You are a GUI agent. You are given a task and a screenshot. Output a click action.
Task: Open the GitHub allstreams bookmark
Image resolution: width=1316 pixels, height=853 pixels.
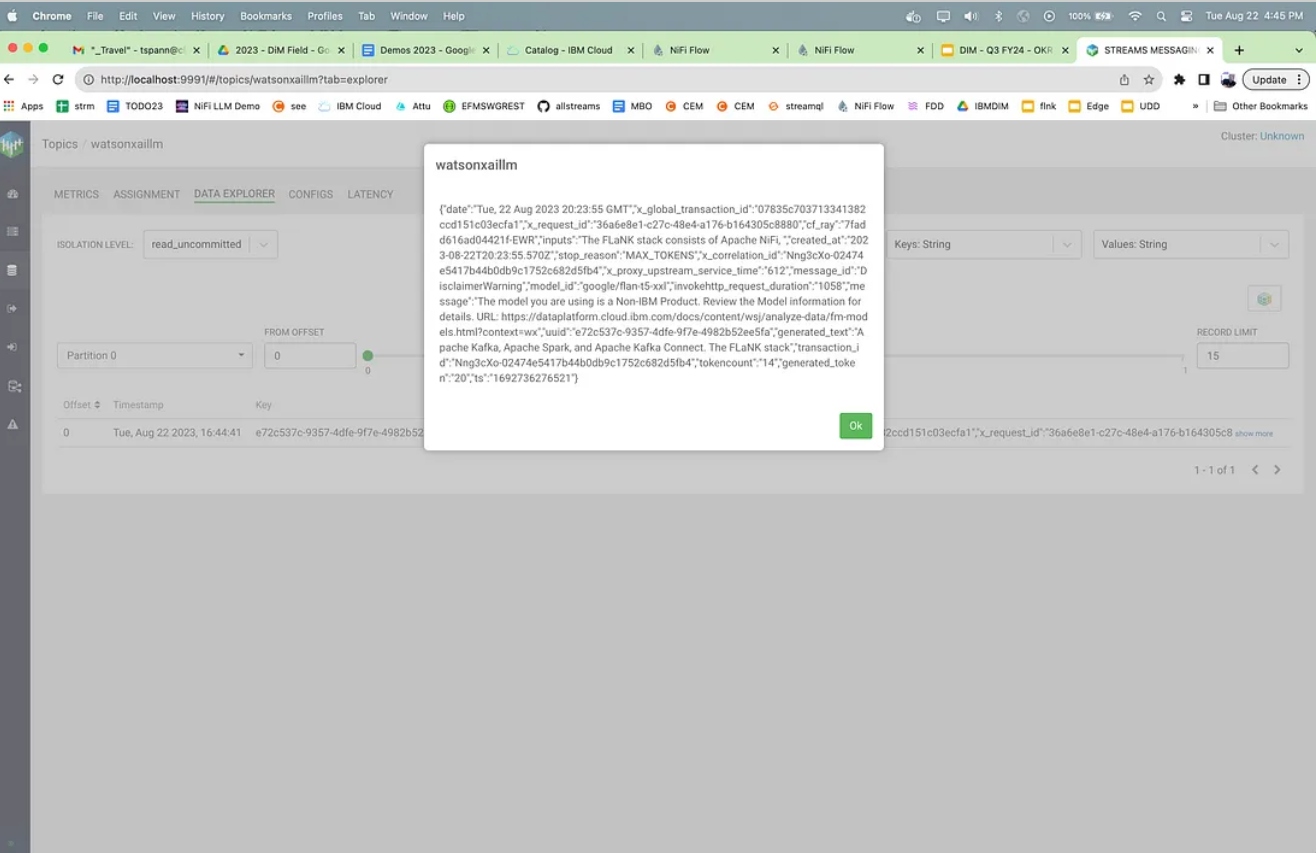568,106
